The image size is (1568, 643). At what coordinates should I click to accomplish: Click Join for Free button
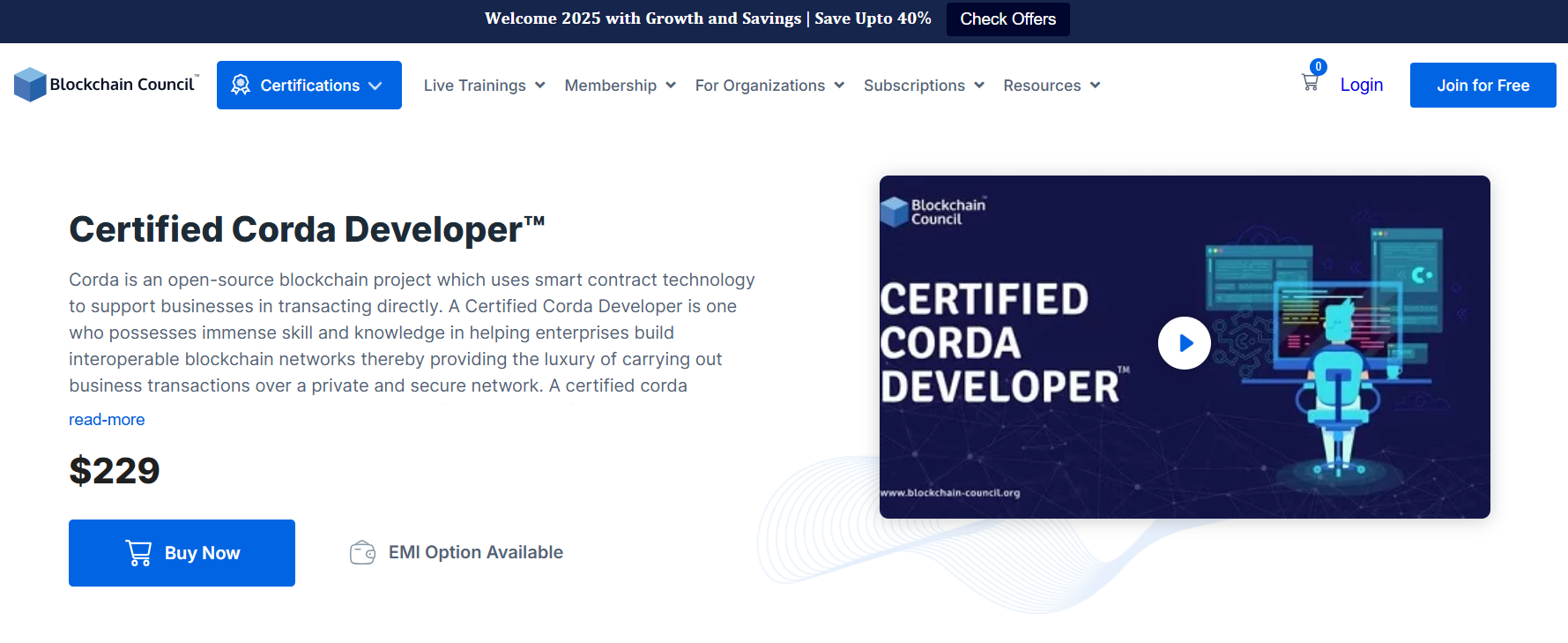click(x=1483, y=85)
